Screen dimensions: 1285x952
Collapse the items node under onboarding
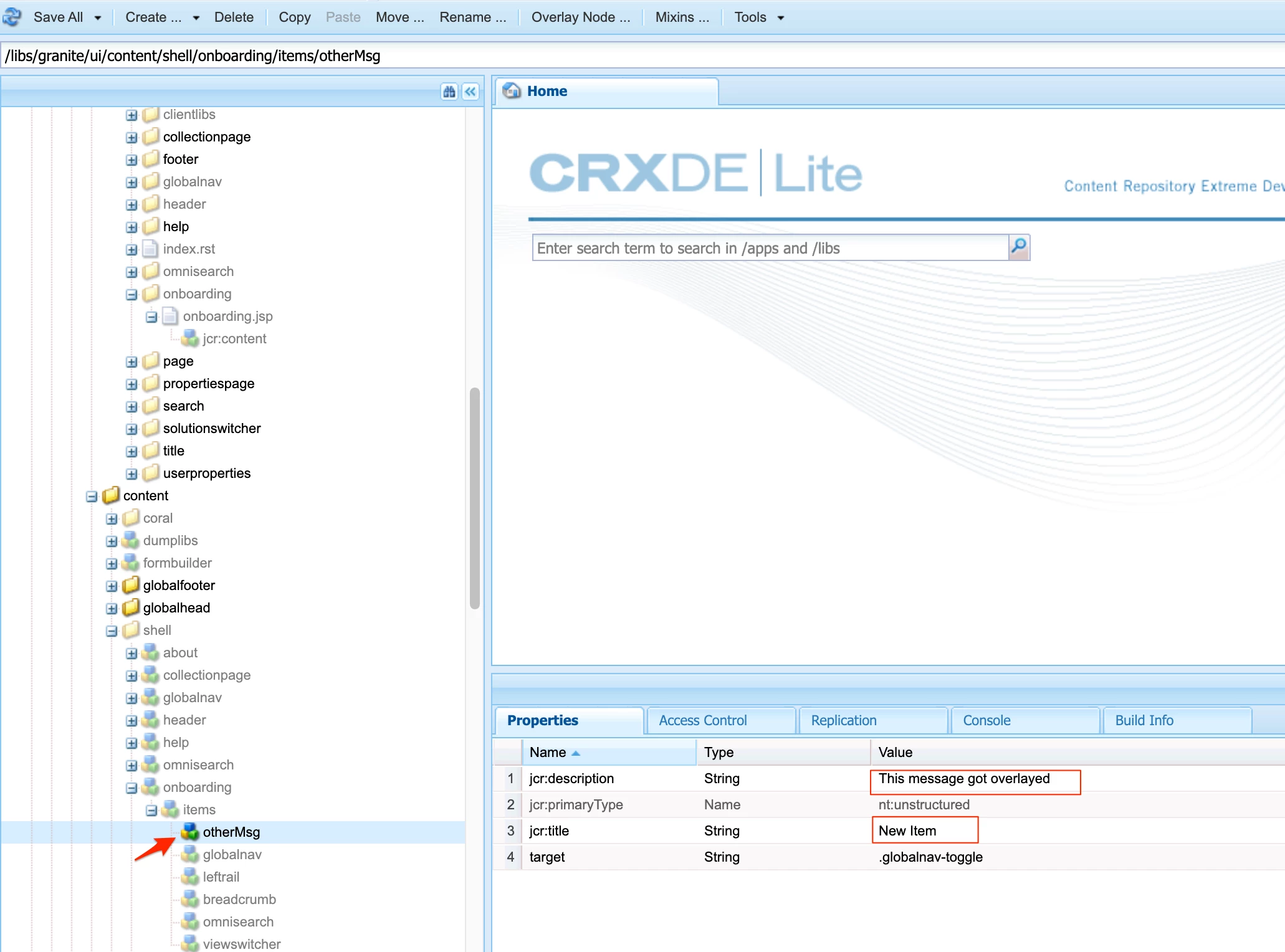(151, 810)
